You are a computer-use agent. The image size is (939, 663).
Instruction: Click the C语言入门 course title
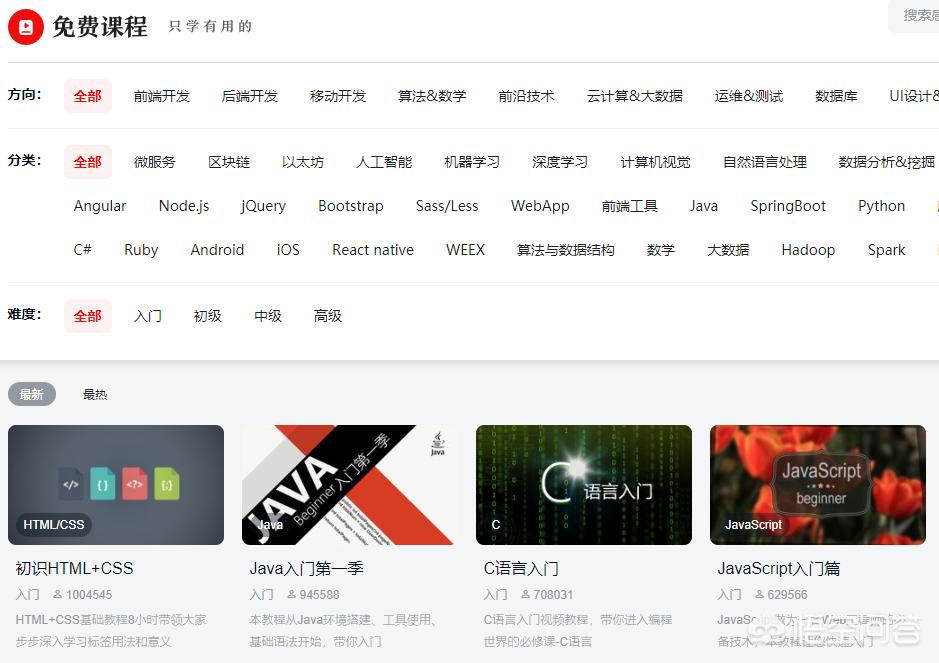521,568
